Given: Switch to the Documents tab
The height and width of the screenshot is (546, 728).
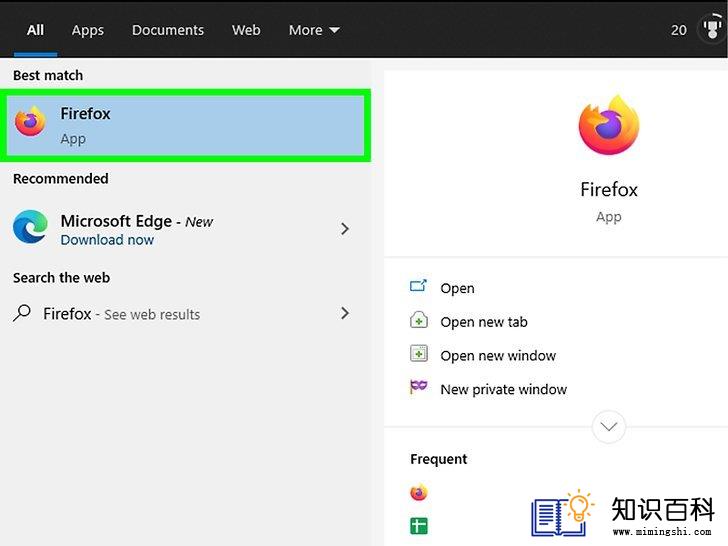Looking at the screenshot, I should click(168, 30).
